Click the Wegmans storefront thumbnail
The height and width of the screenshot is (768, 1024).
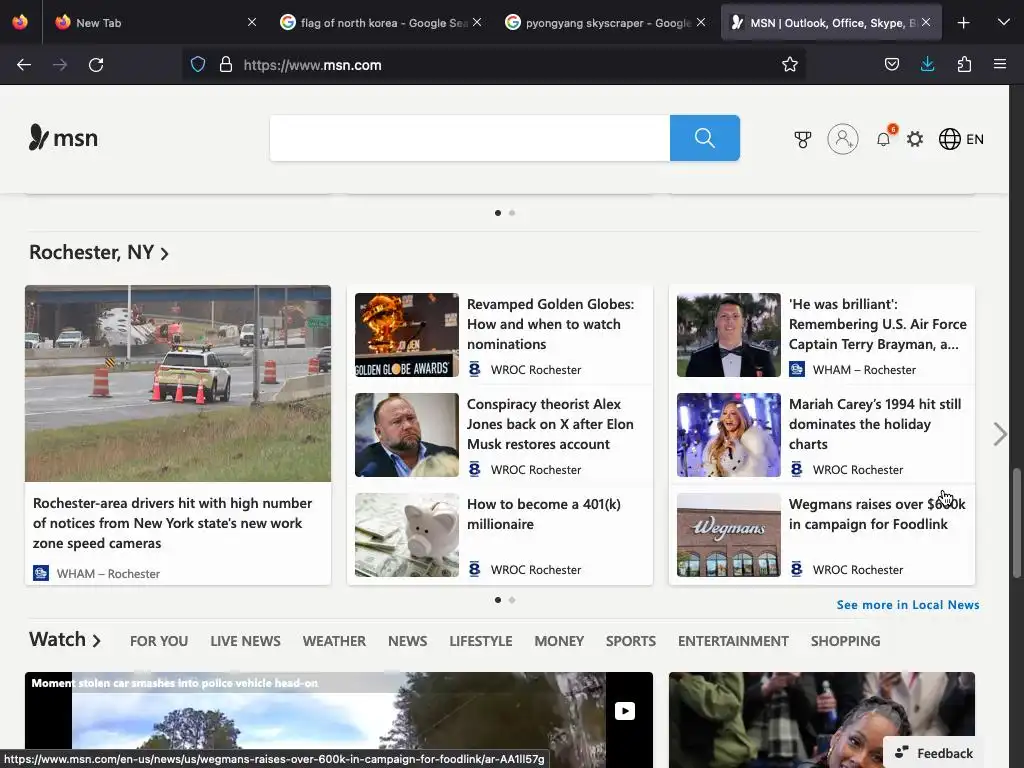tap(729, 535)
